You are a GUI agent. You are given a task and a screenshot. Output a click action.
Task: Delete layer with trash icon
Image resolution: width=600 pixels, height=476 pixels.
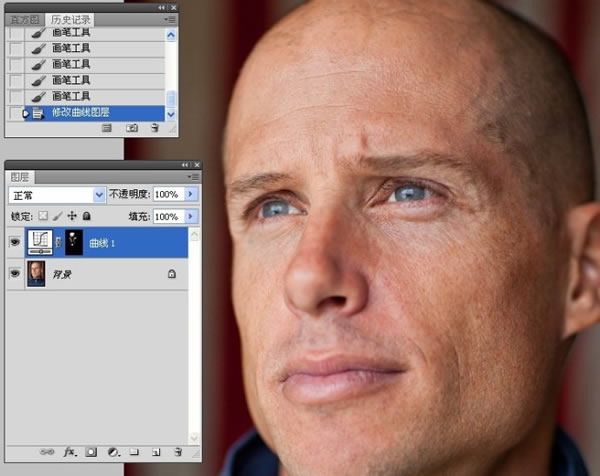[178, 452]
